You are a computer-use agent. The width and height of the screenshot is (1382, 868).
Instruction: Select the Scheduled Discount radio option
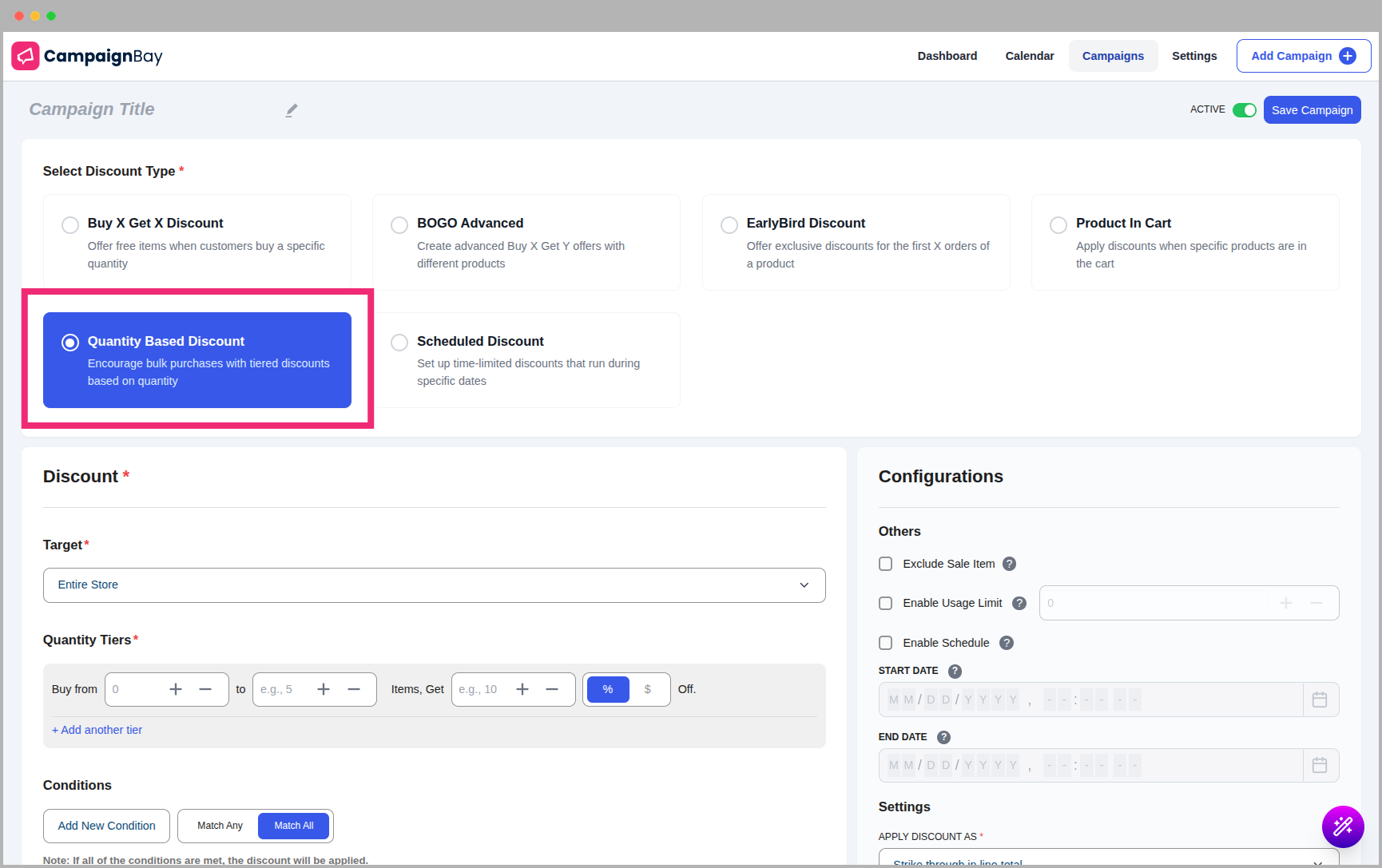pyautogui.click(x=399, y=343)
